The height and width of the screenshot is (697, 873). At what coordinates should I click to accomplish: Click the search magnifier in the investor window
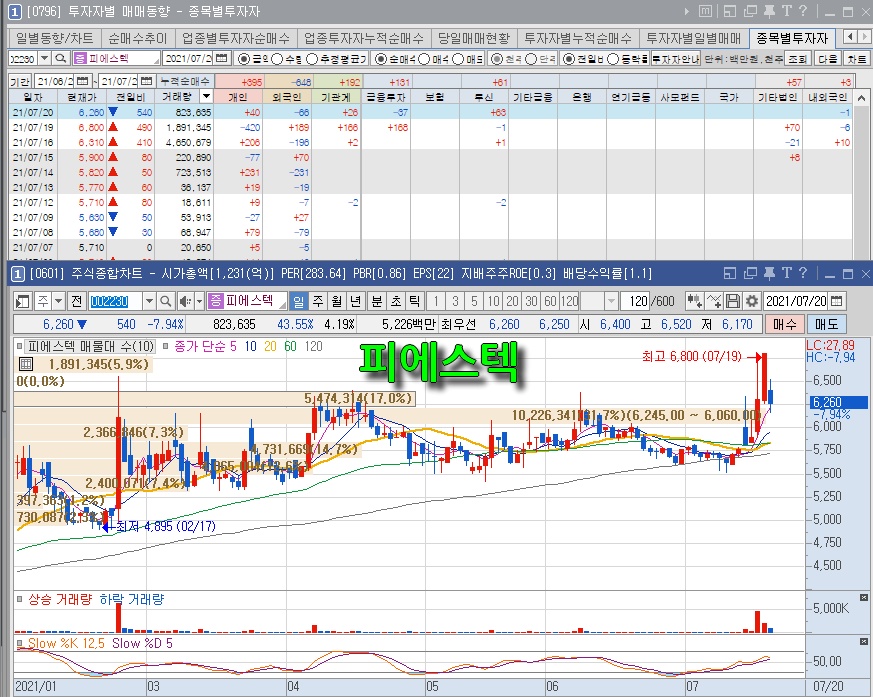tap(61, 58)
